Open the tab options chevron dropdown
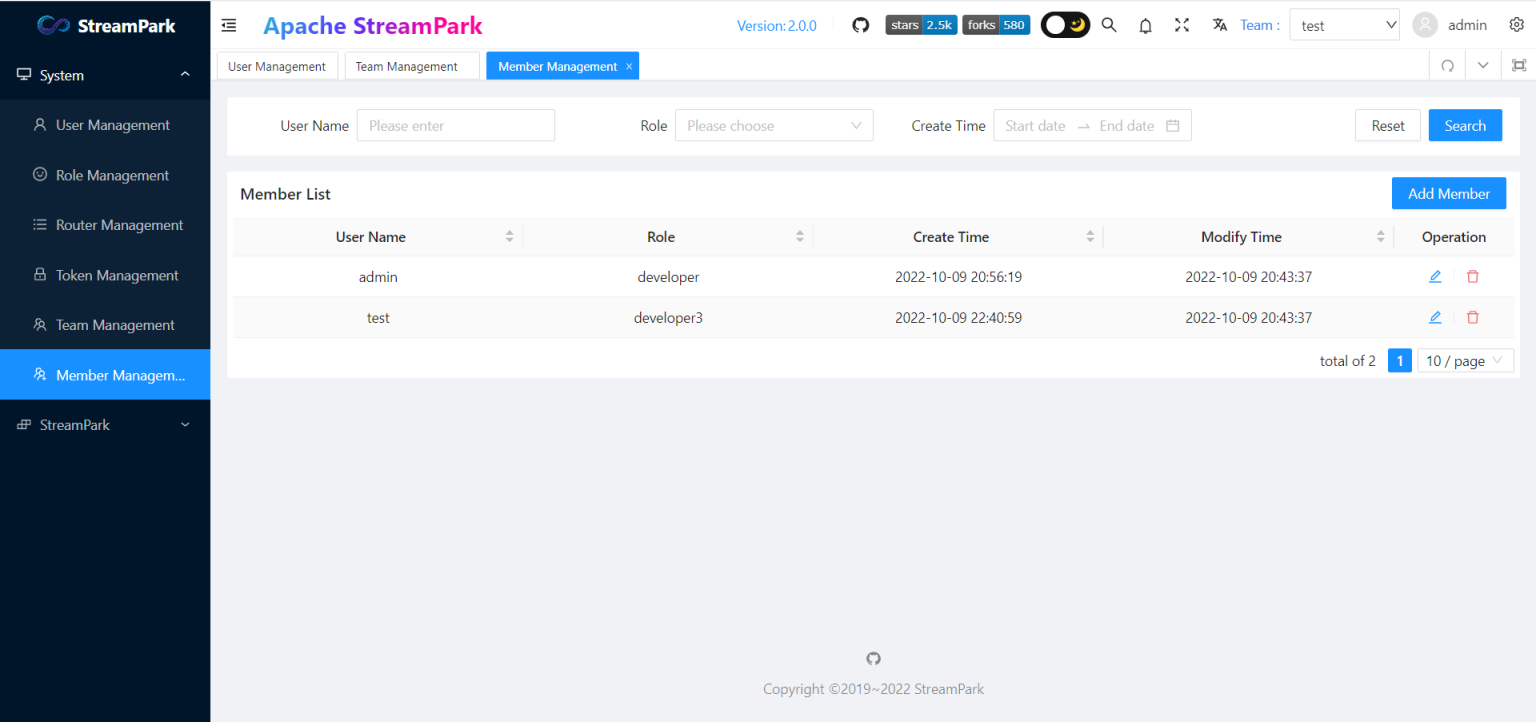 pyautogui.click(x=1483, y=66)
